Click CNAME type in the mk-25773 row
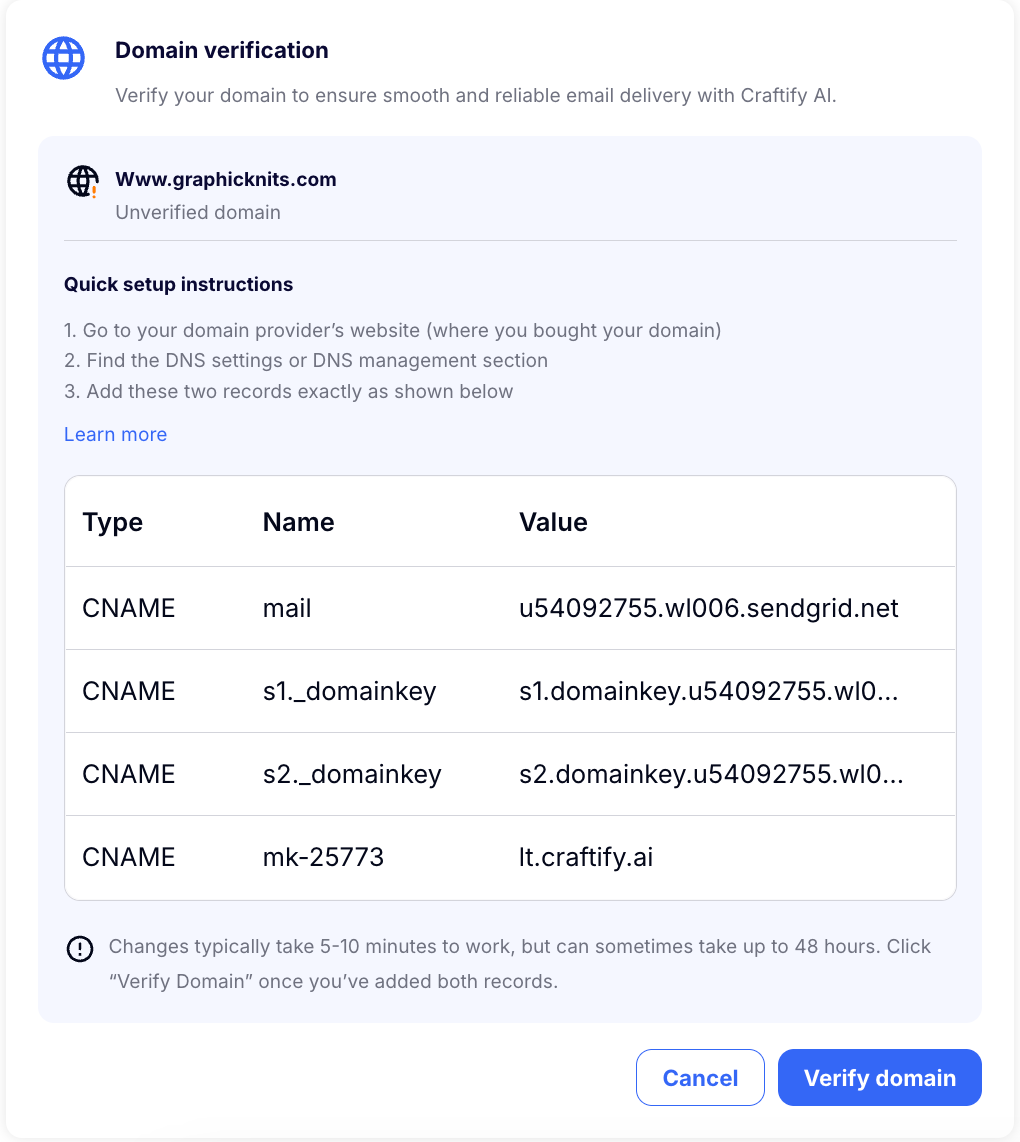This screenshot has width=1020, height=1142. [x=129, y=857]
